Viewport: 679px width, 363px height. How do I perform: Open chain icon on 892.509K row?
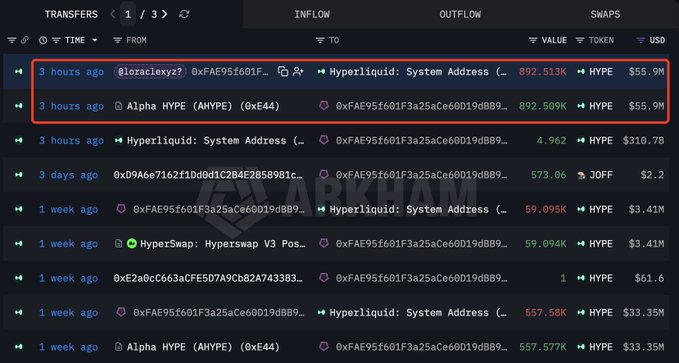(19, 106)
